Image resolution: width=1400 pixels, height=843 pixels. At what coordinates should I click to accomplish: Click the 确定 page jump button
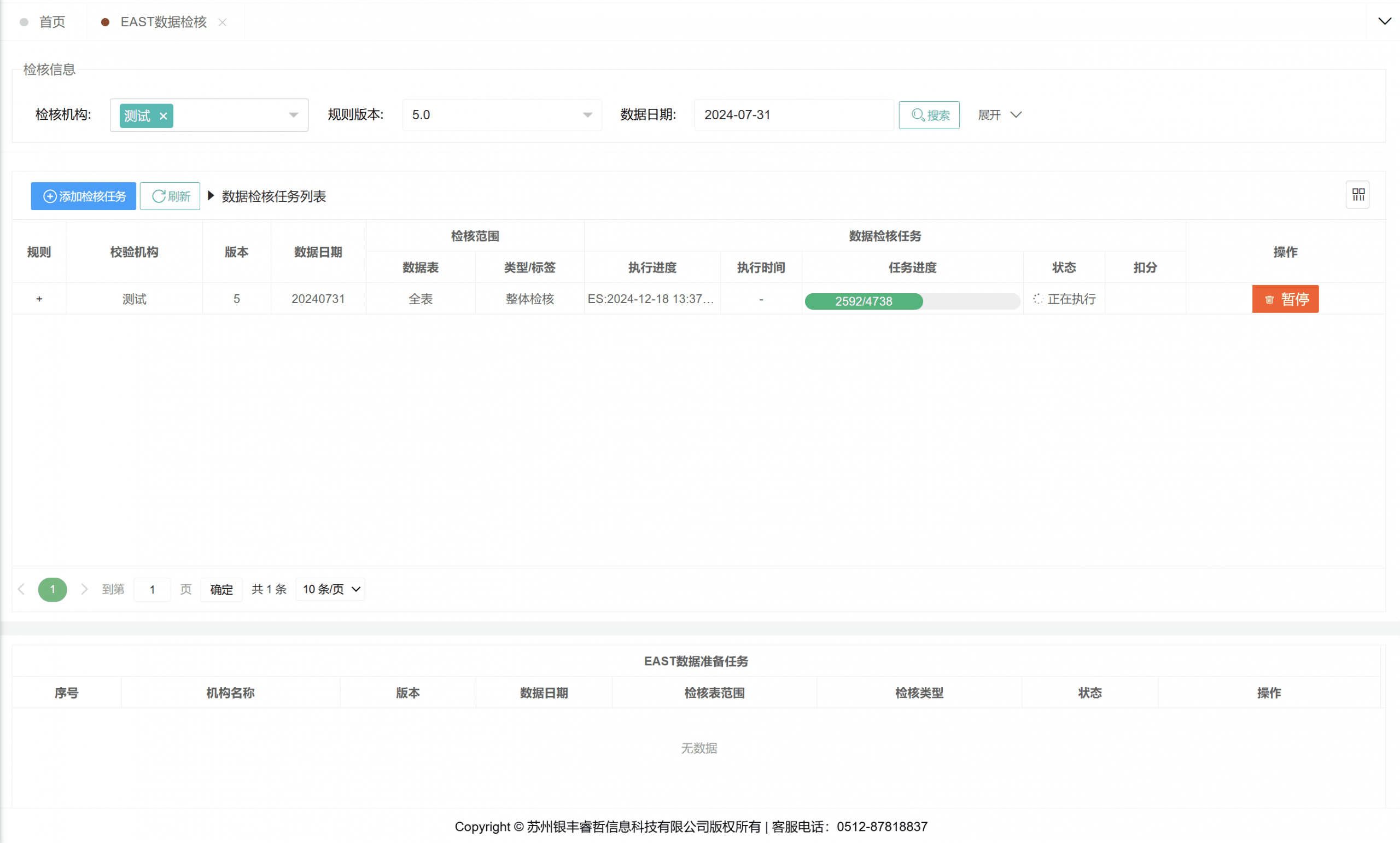(221, 589)
